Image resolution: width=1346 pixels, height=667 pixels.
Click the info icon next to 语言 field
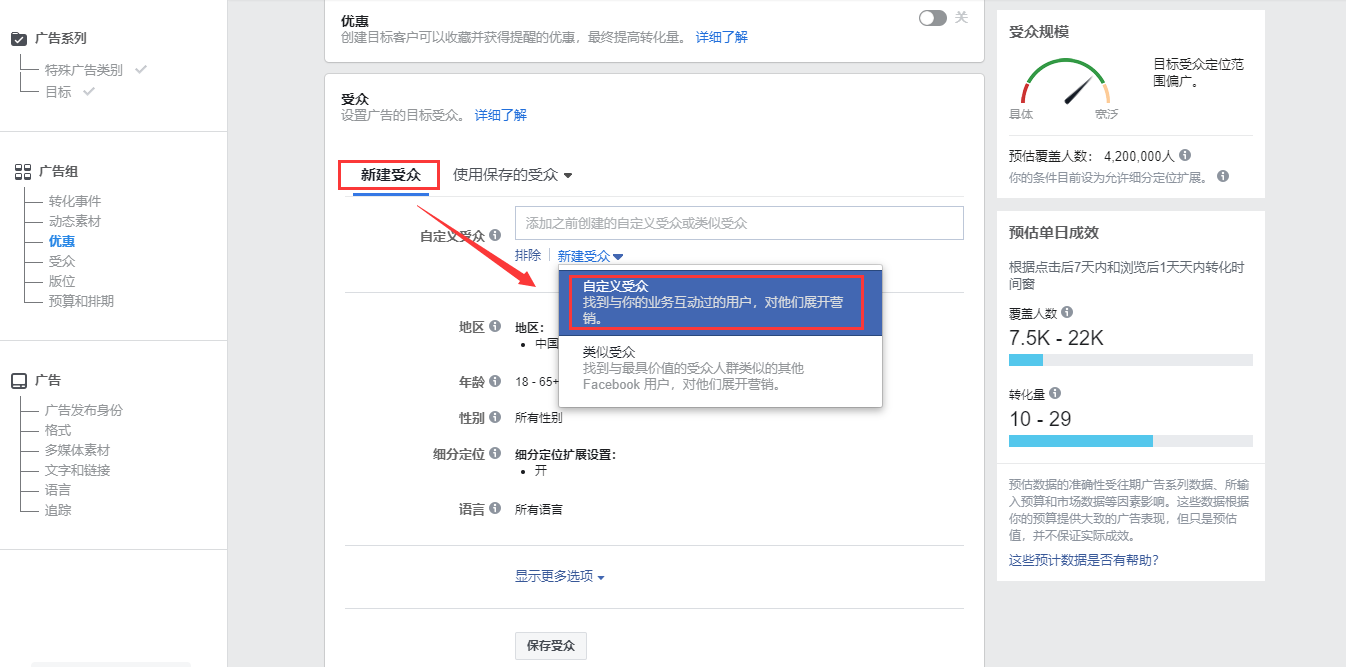(x=495, y=509)
